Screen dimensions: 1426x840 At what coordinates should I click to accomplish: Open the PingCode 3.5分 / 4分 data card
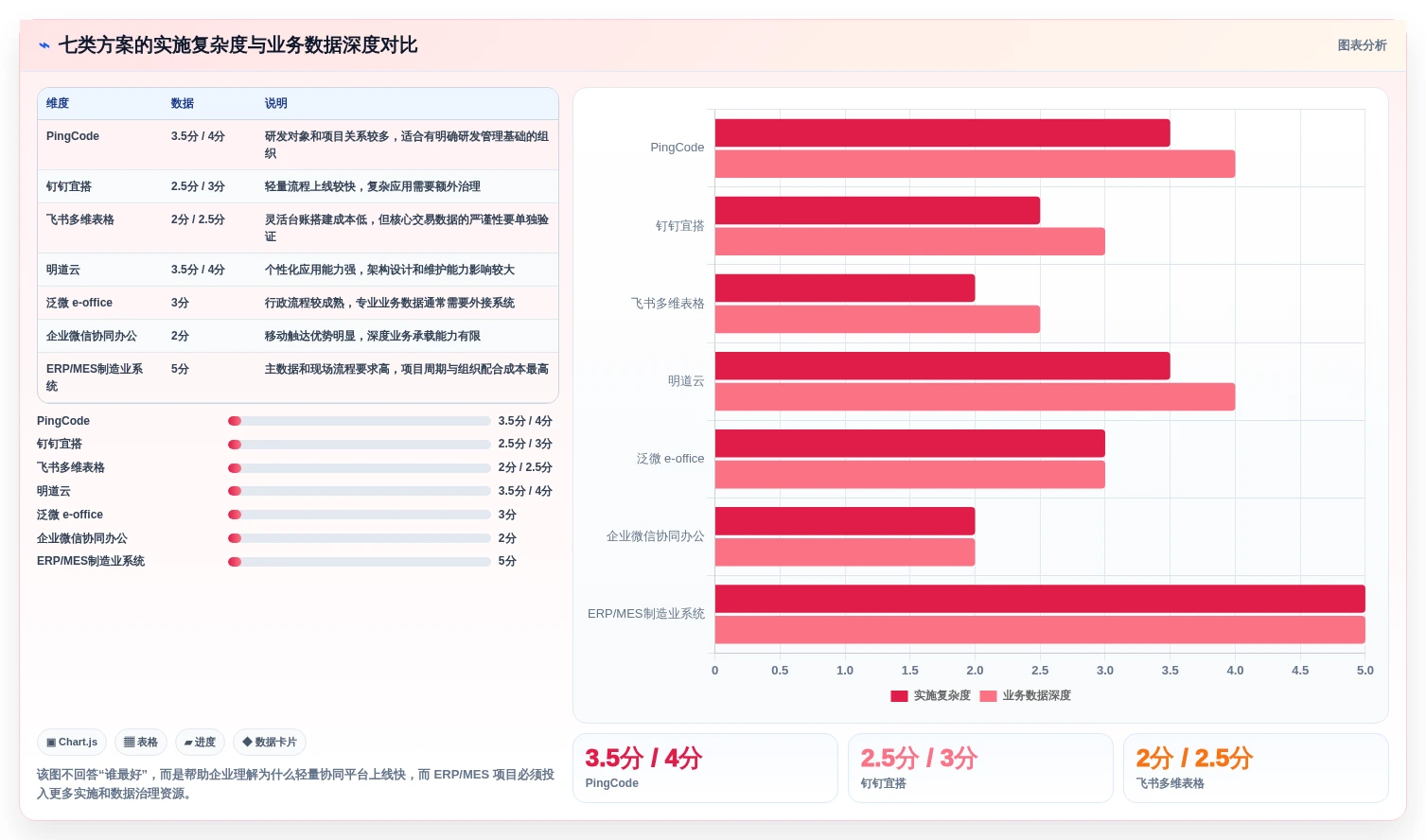705,768
